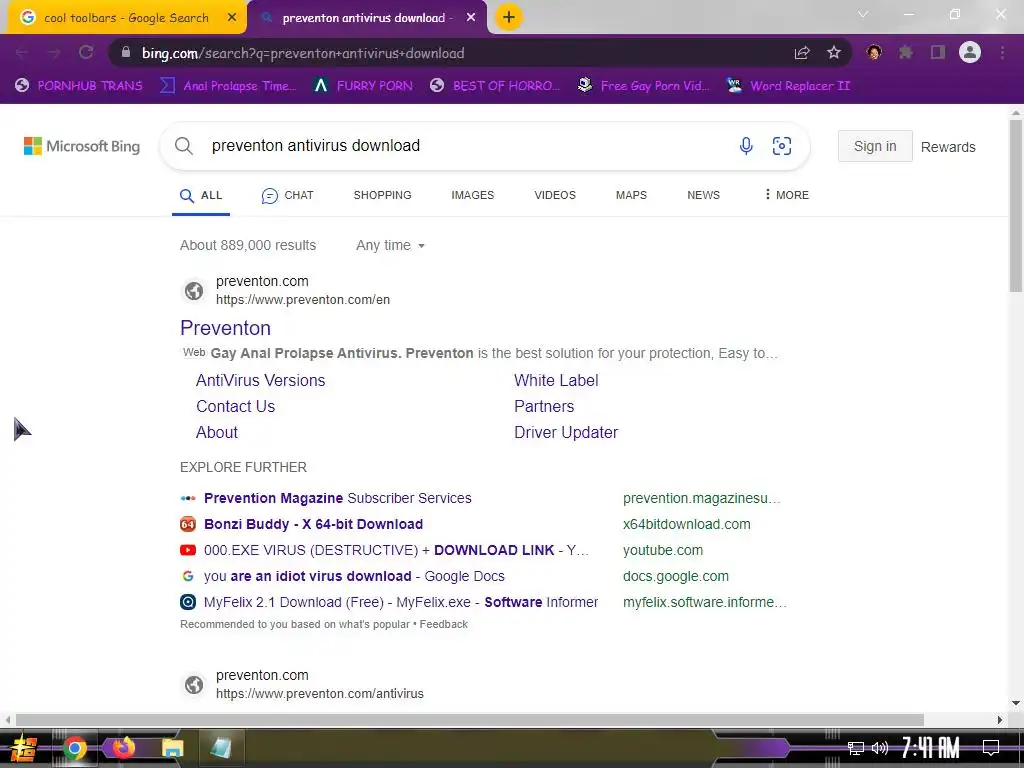Open the AntiVirus Versions sitelink
The height and width of the screenshot is (768, 1024).
point(261,380)
